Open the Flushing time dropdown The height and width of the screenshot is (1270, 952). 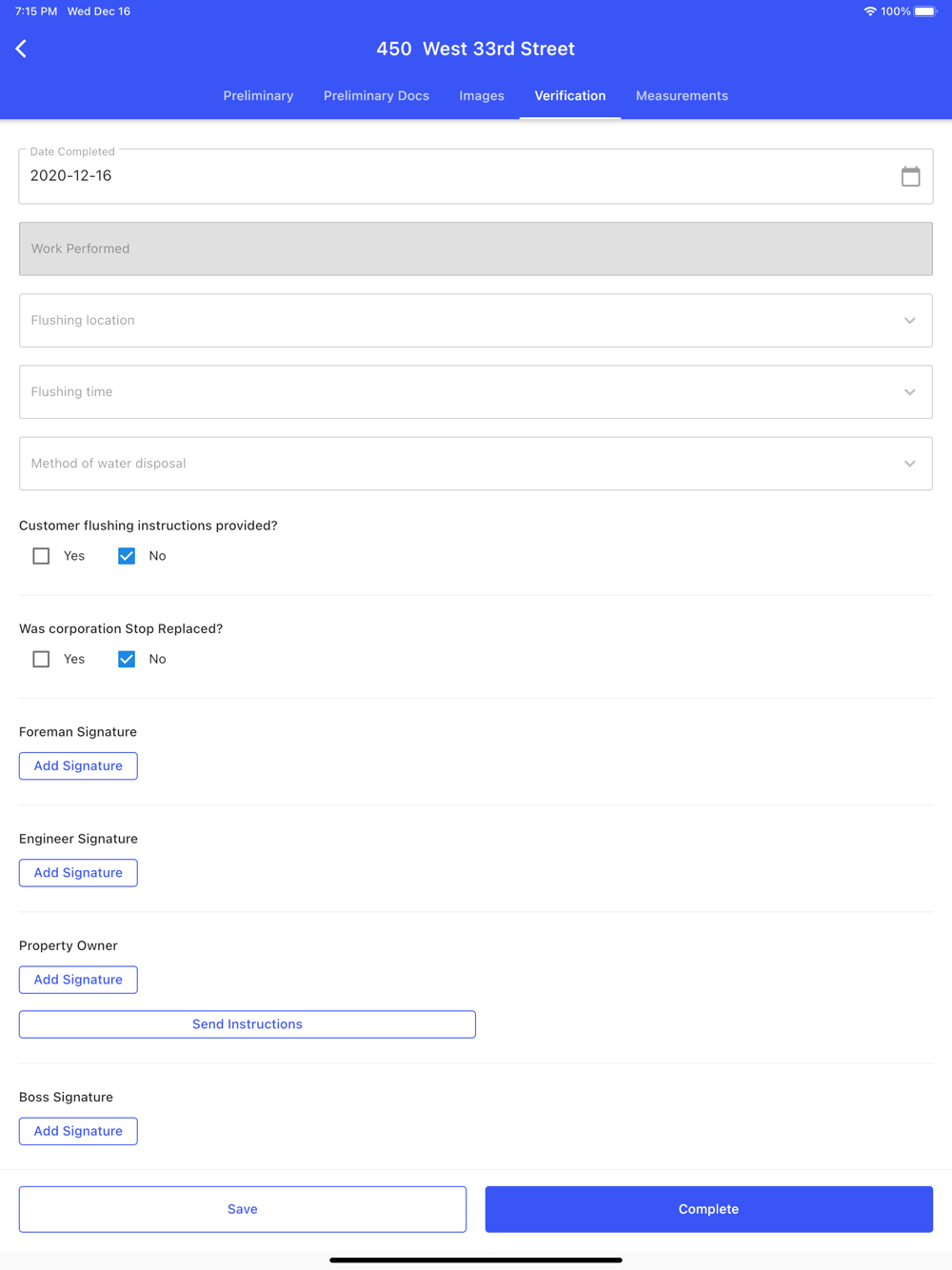point(476,391)
